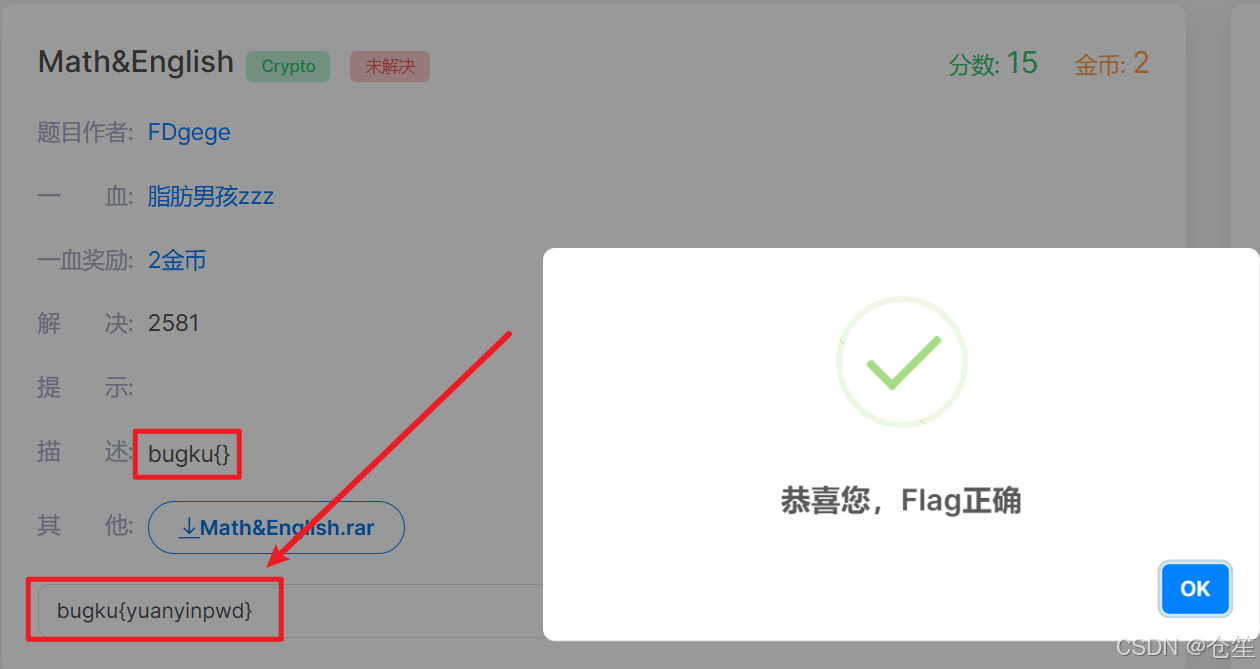This screenshot has height=669, width=1260.
Task: Click the OK button in the dialog
Action: [x=1195, y=588]
